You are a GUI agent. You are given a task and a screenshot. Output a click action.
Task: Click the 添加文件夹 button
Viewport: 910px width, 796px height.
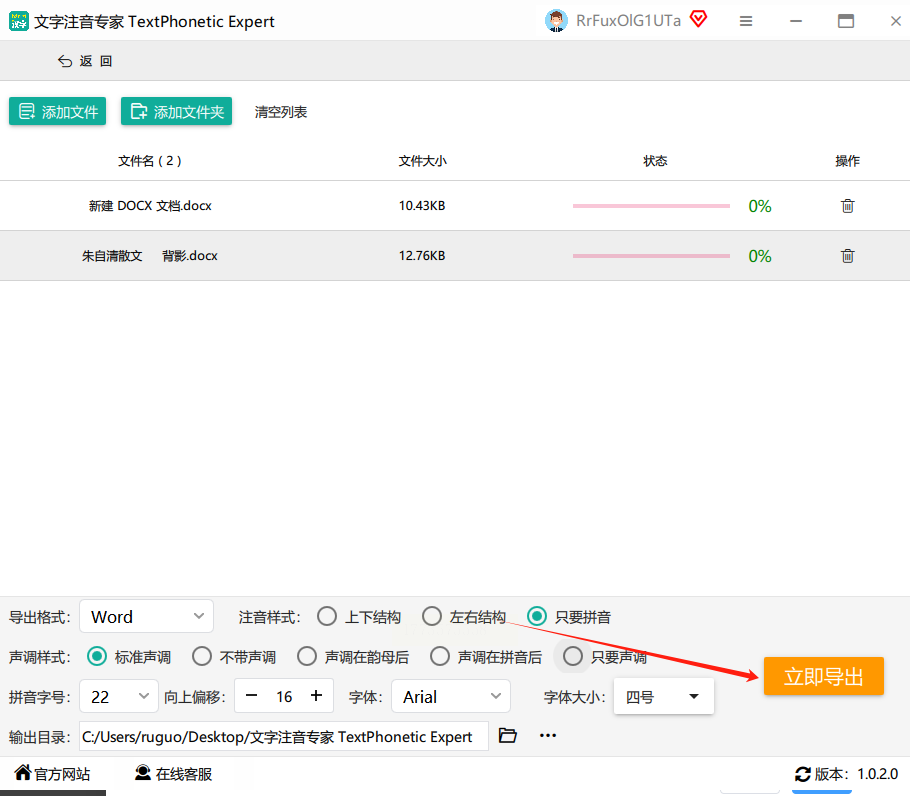[176, 111]
